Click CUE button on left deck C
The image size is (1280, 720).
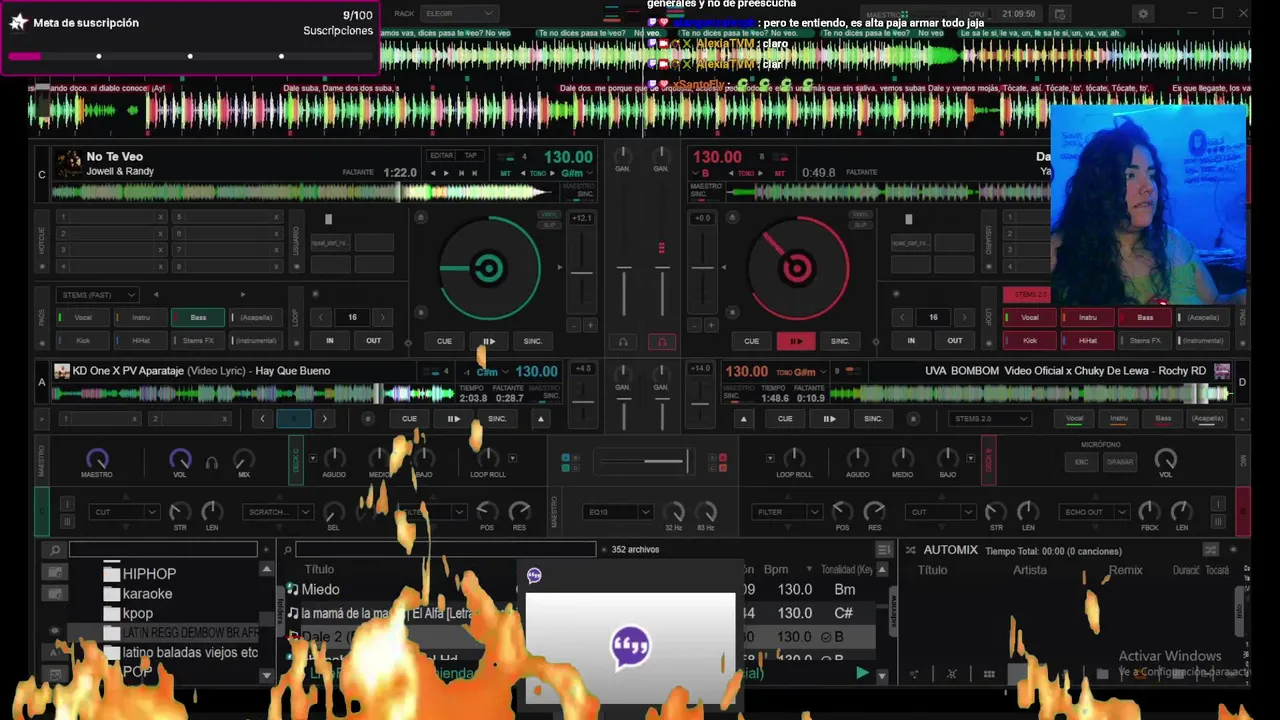point(444,341)
